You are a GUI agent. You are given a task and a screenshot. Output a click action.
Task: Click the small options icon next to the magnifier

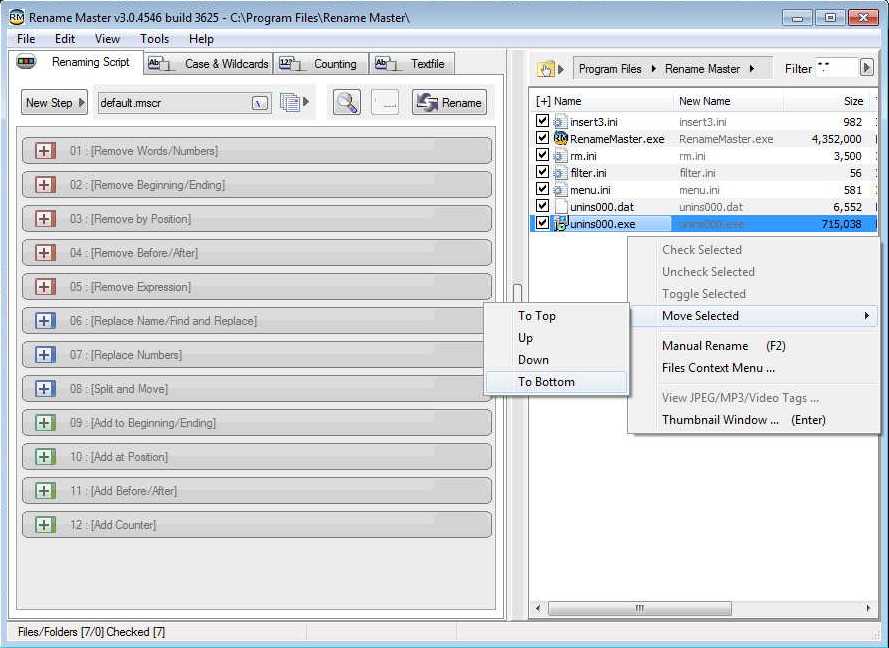click(385, 101)
